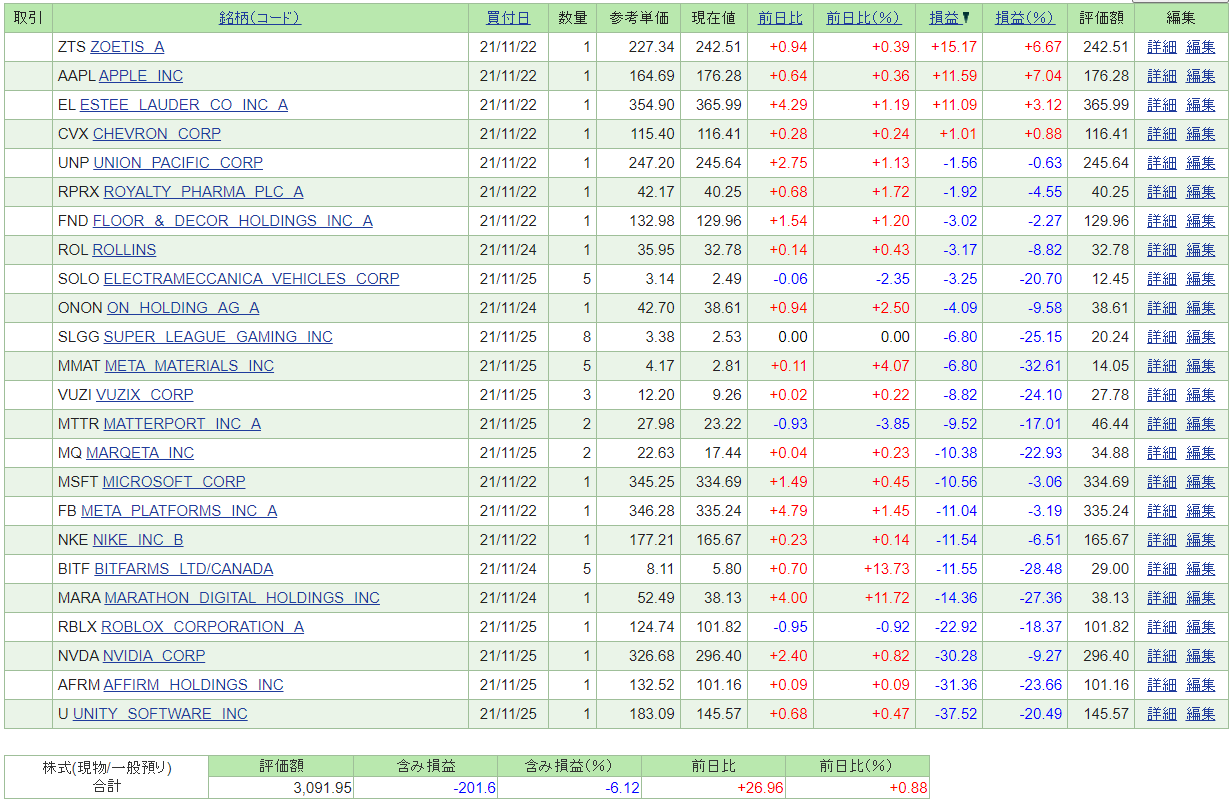Click 詳細 for AAPL row

tap(1162, 76)
